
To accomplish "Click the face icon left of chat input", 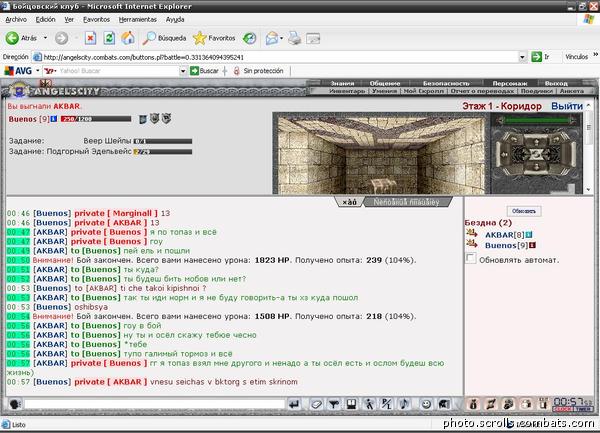I will click(x=15, y=404).
